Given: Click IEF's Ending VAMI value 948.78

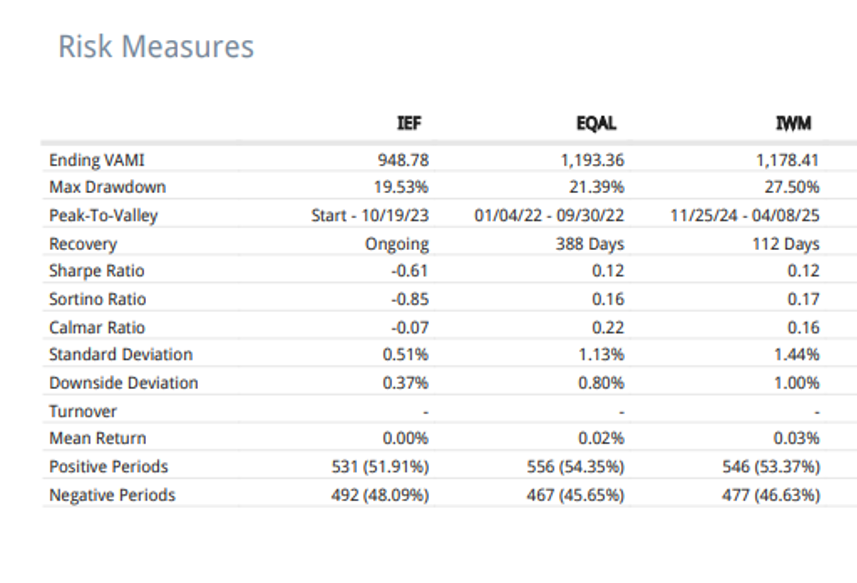Looking at the screenshot, I should pyautogui.click(x=403, y=160).
